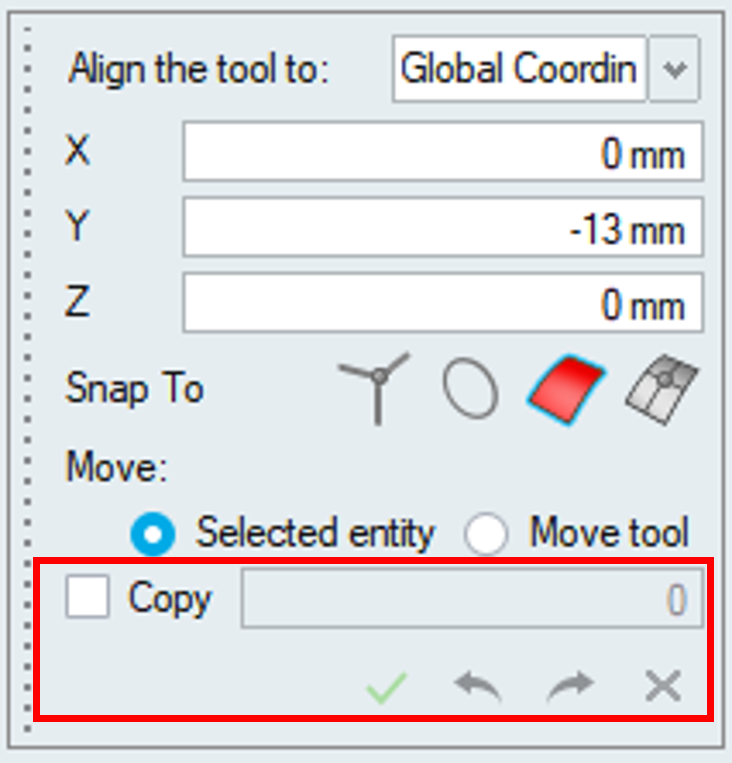
Task: Click the 'Snap To' label
Action: click(x=135, y=388)
